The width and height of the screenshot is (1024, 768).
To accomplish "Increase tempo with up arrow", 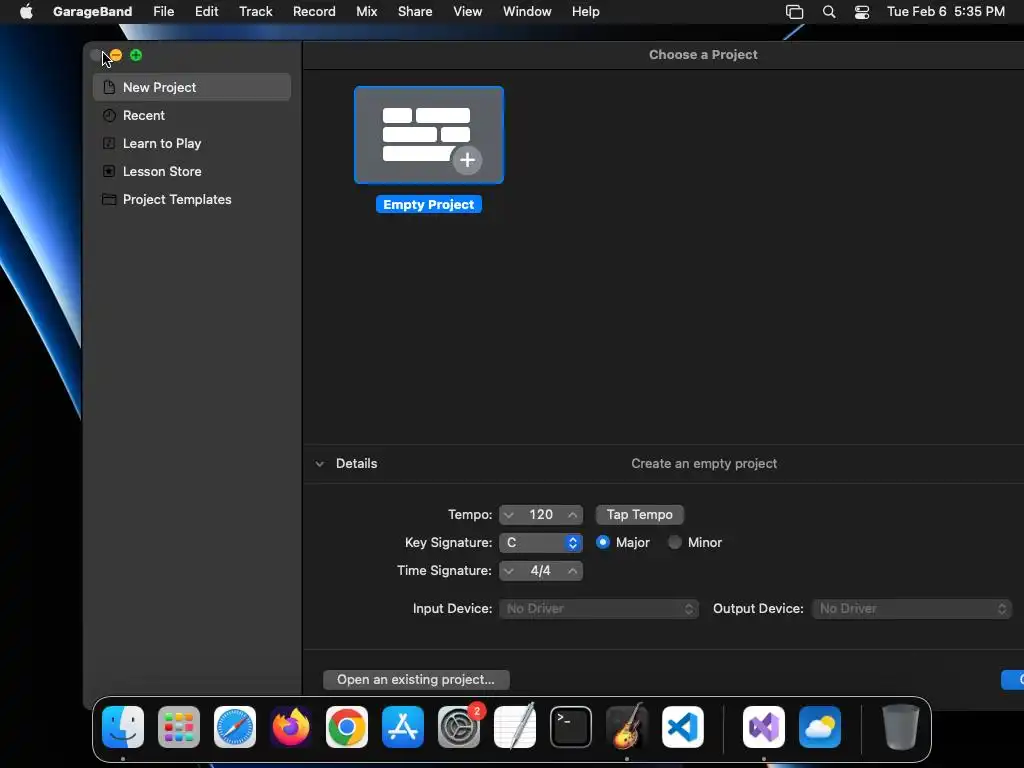I will pyautogui.click(x=572, y=515).
